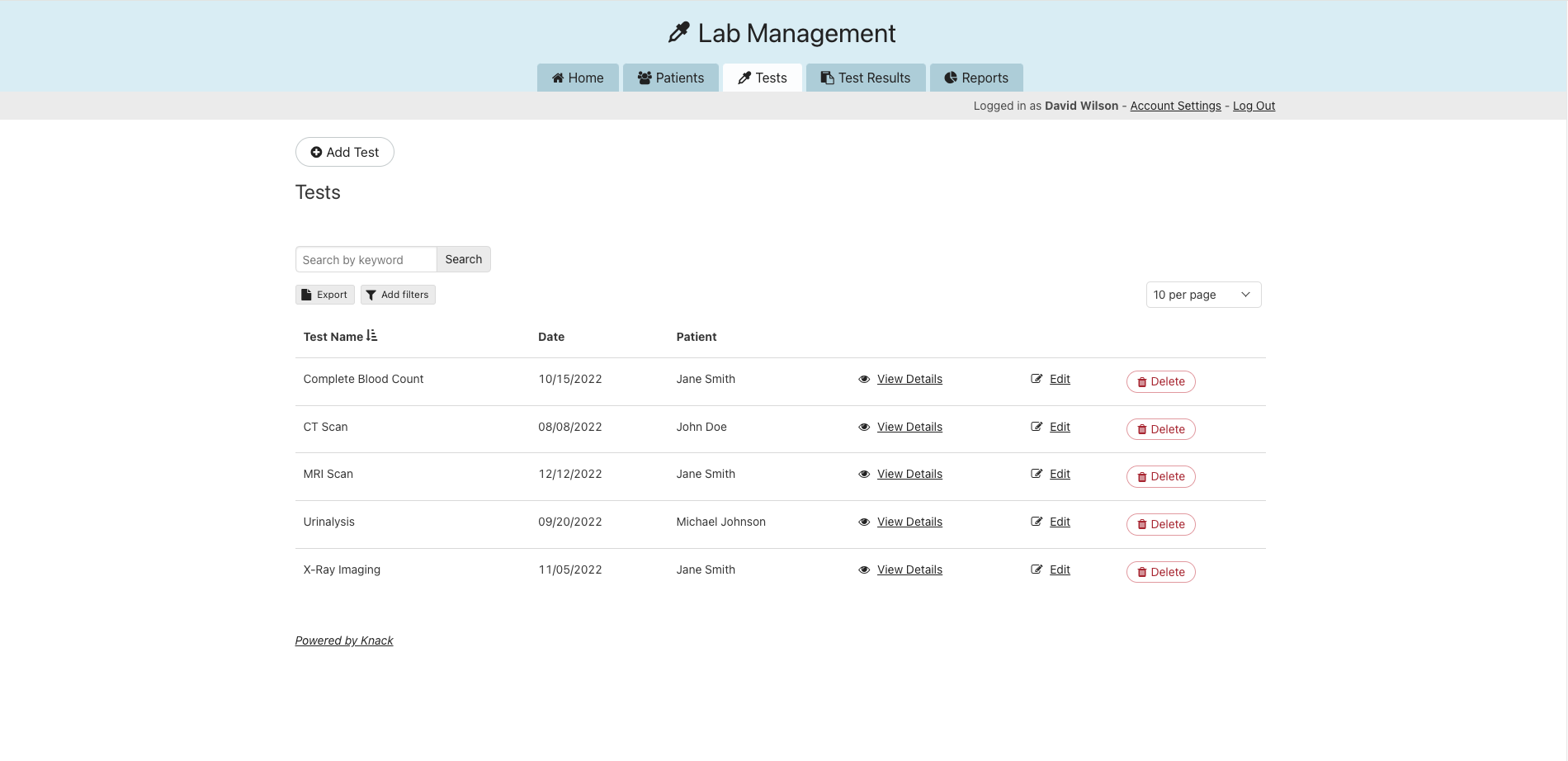
Task: Click the document icon on Export
Action: [x=306, y=295]
